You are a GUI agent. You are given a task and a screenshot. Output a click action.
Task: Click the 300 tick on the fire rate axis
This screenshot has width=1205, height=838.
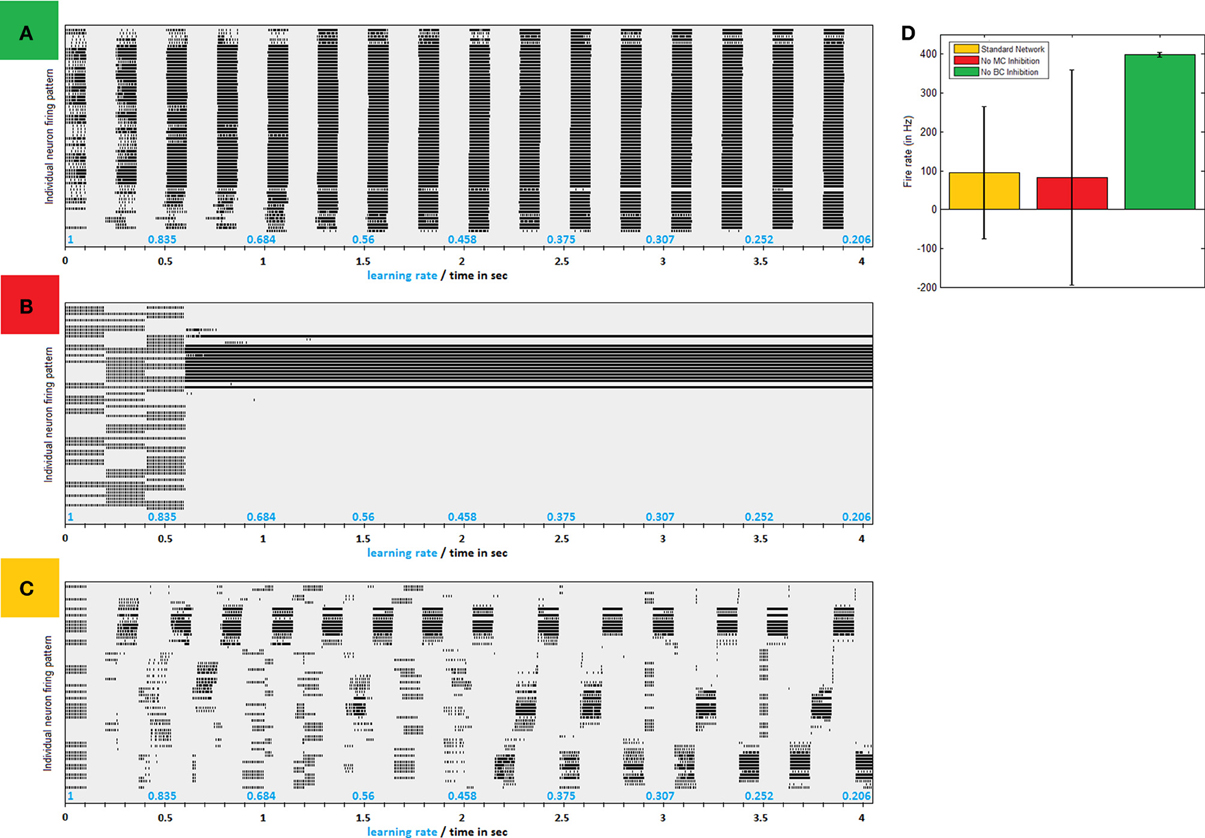[926, 93]
